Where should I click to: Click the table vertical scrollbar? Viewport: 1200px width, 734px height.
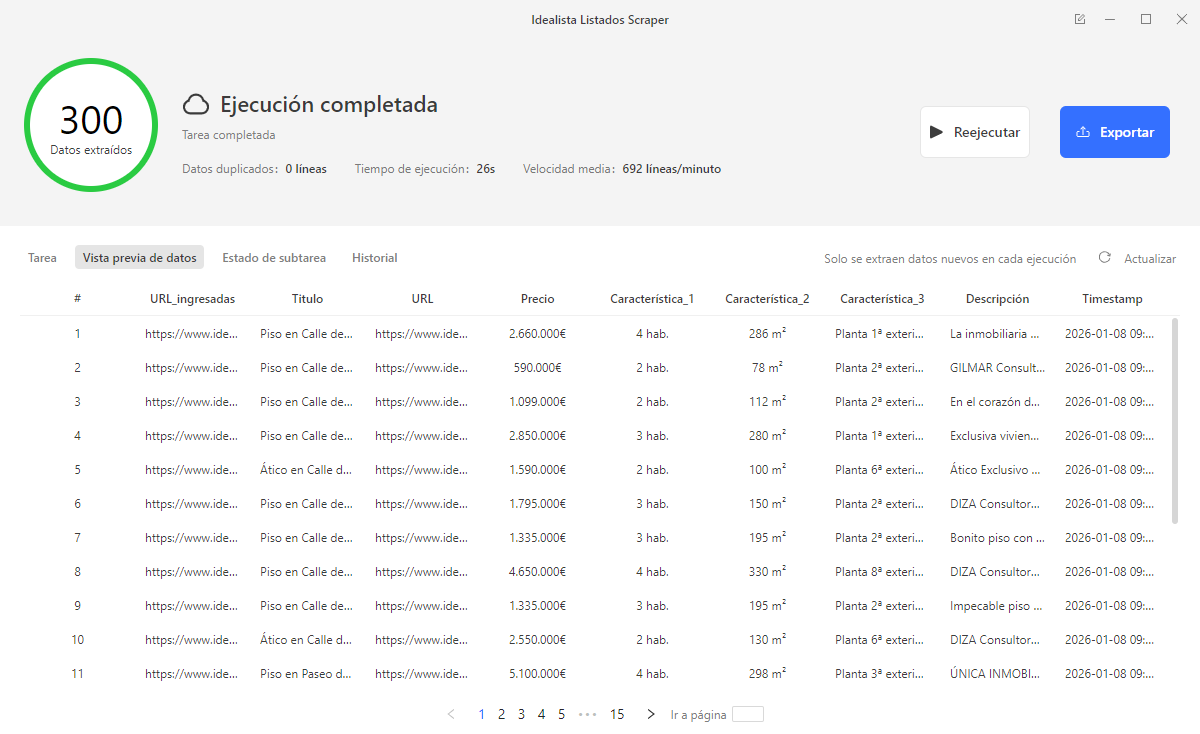(1175, 420)
